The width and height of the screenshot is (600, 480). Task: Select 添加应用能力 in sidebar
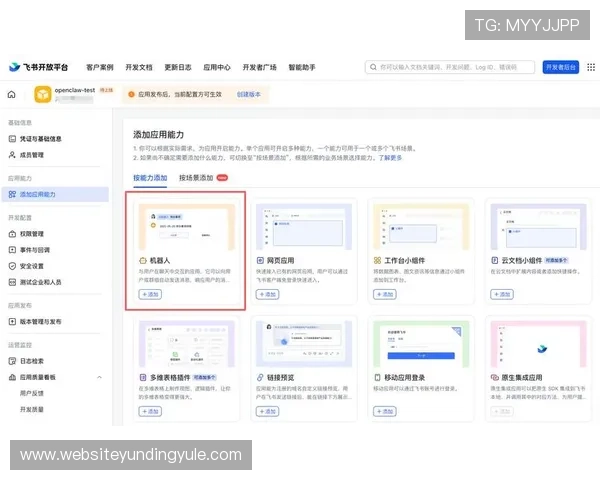[55, 194]
